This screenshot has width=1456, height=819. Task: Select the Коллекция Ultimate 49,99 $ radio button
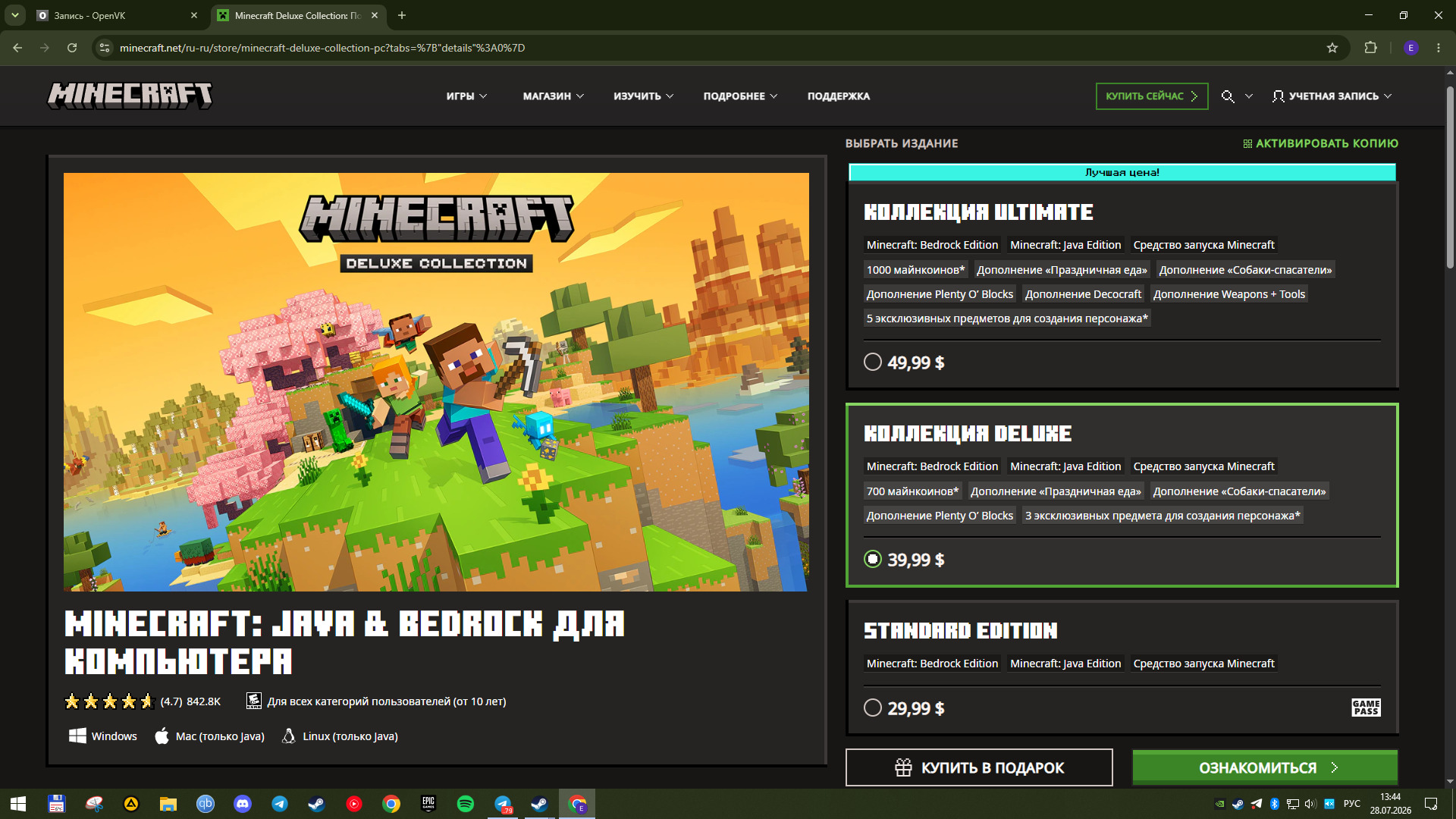pos(873,362)
